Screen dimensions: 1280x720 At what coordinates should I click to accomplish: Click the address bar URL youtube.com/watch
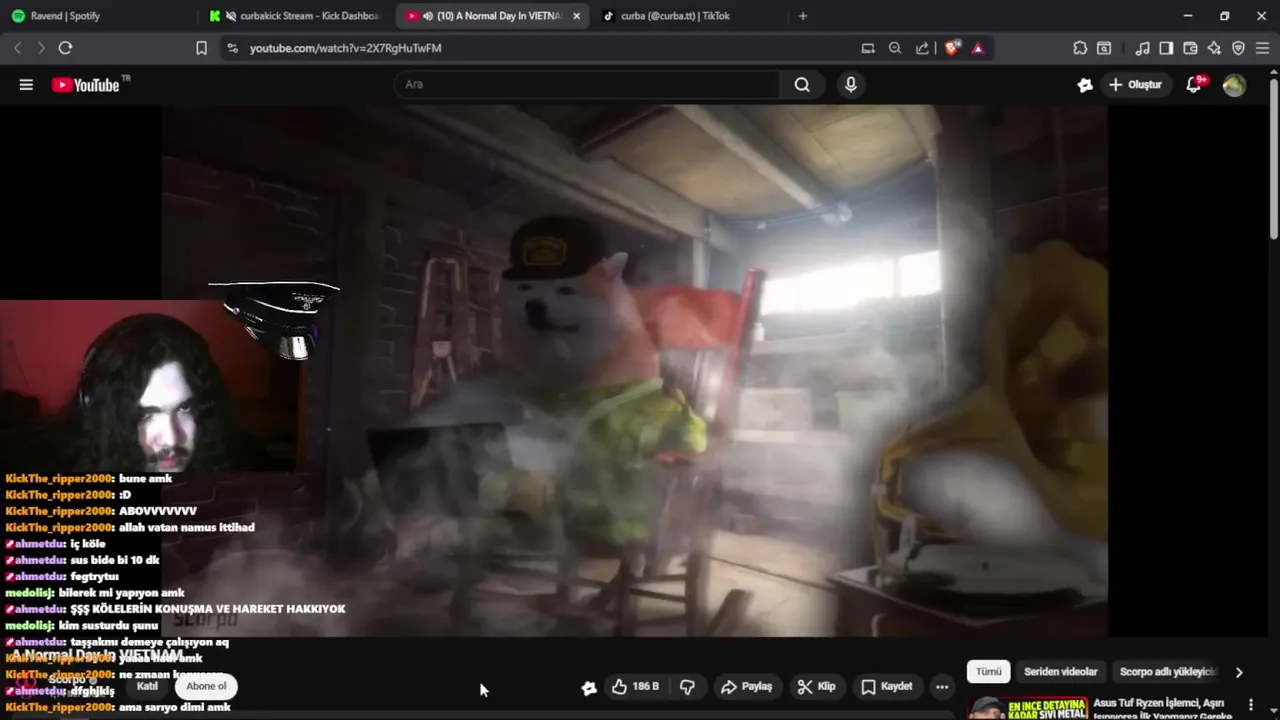[x=345, y=48]
